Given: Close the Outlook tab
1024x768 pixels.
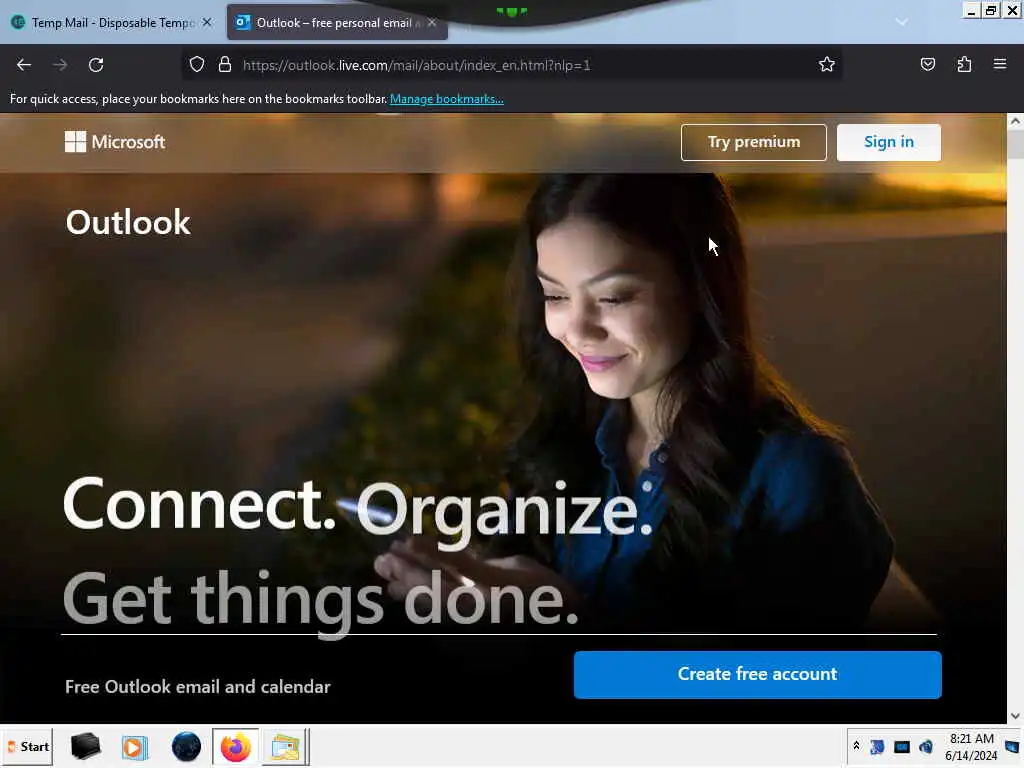Looking at the screenshot, I should pyautogui.click(x=432, y=22).
